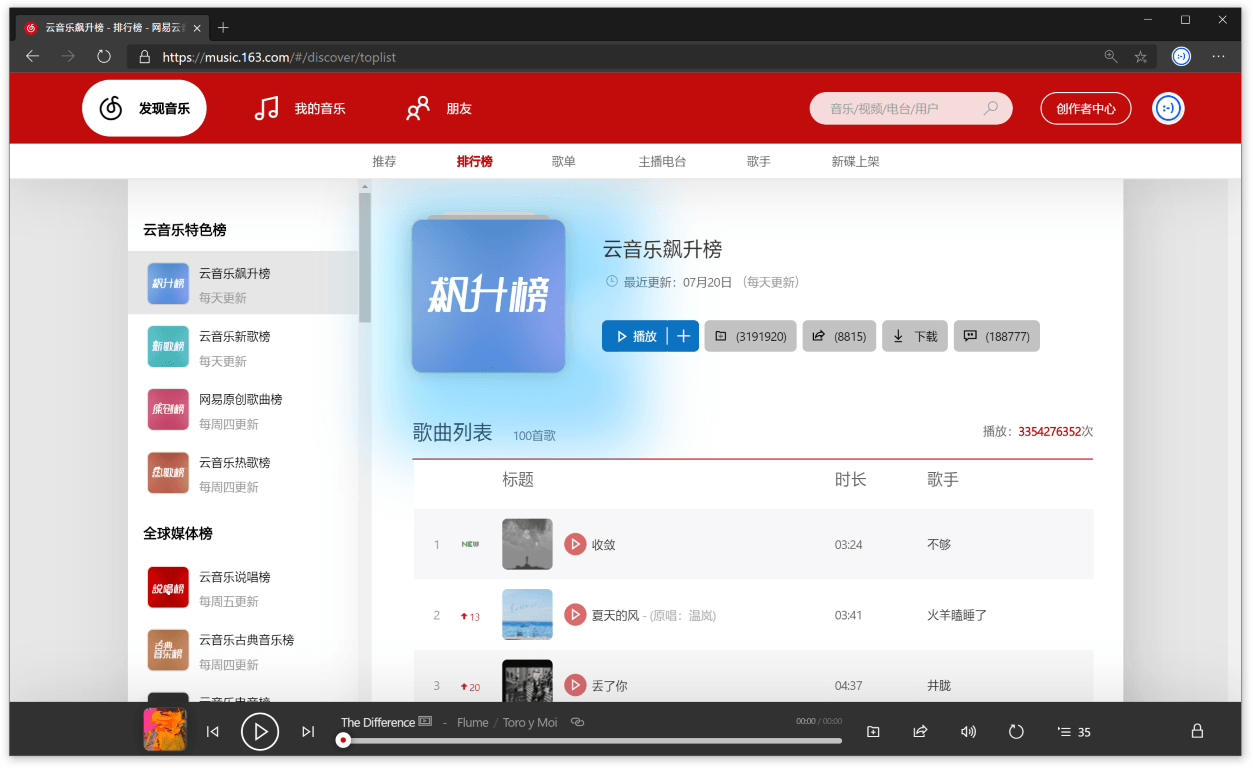Switch to the 新碟上架 sub tab
Image resolution: width=1253 pixels, height=768 pixels.
(x=856, y=162)
